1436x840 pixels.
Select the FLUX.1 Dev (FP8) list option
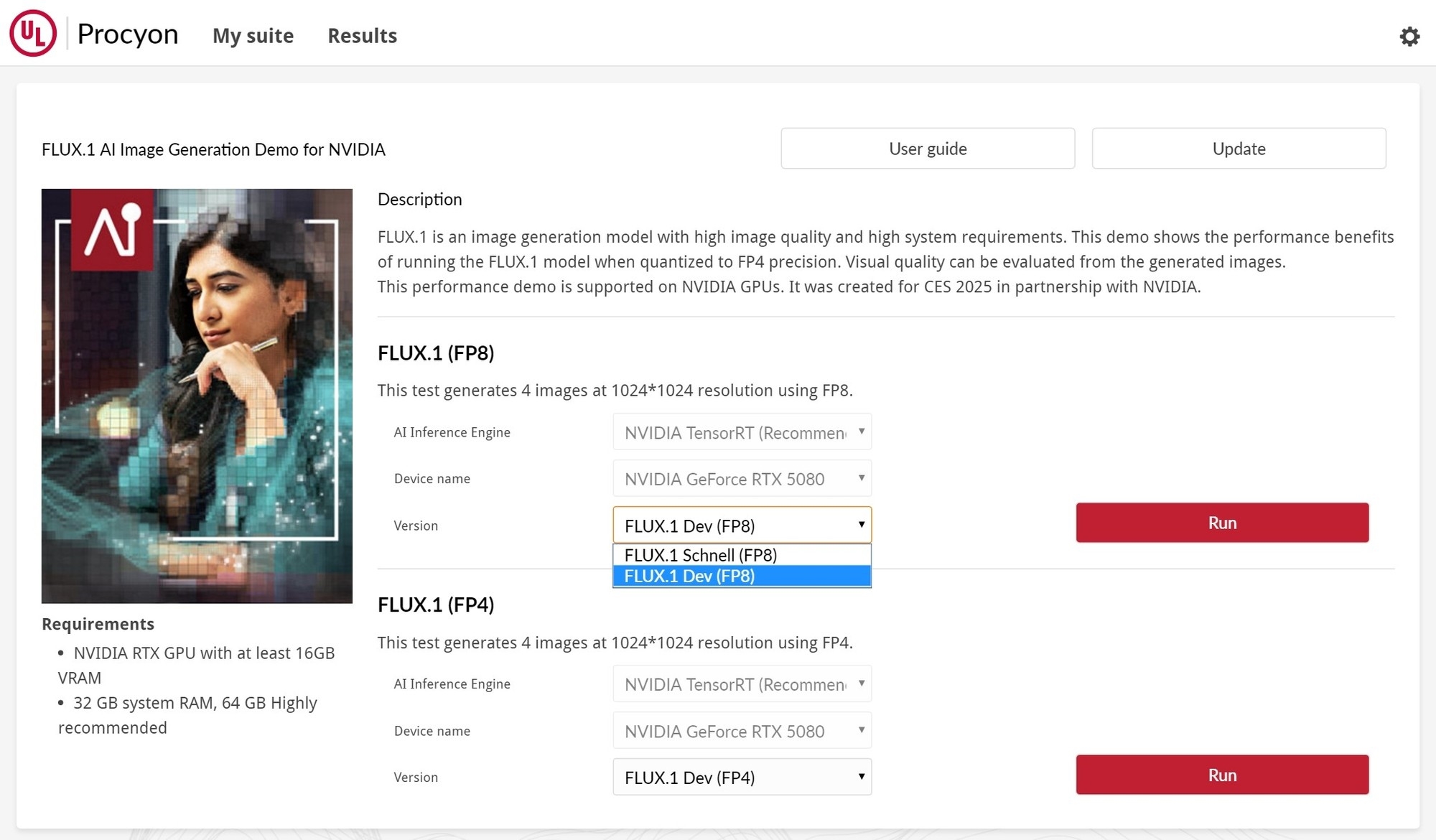point(741,577)
